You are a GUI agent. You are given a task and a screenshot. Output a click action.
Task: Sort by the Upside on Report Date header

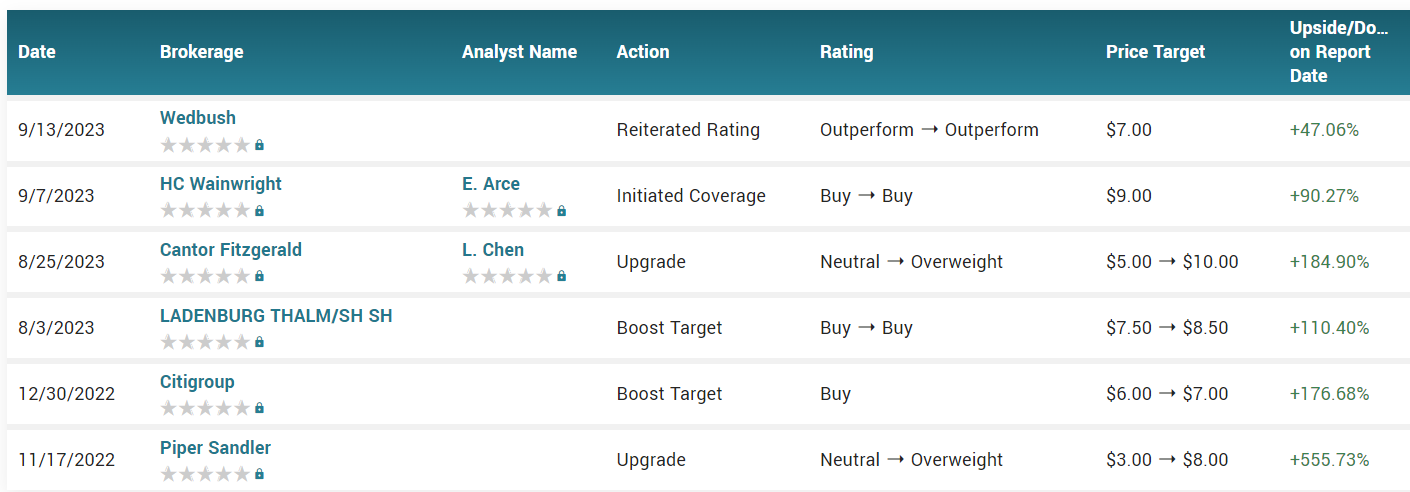point(1340,52)
